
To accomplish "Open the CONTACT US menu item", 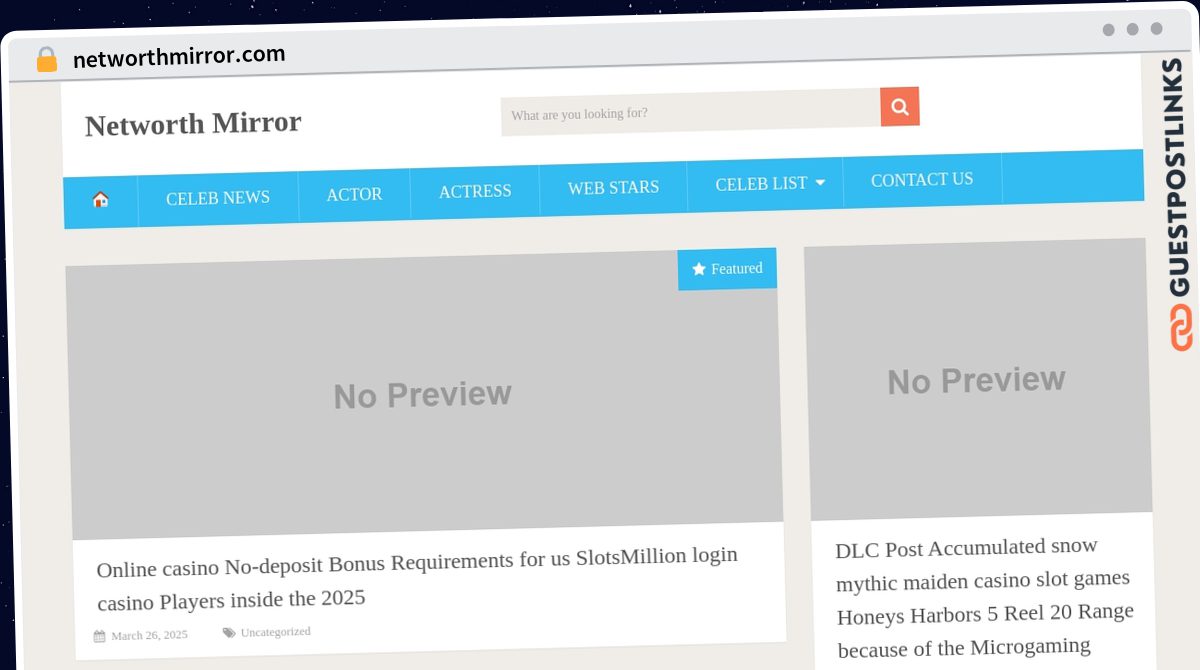I will pos(922,180).
